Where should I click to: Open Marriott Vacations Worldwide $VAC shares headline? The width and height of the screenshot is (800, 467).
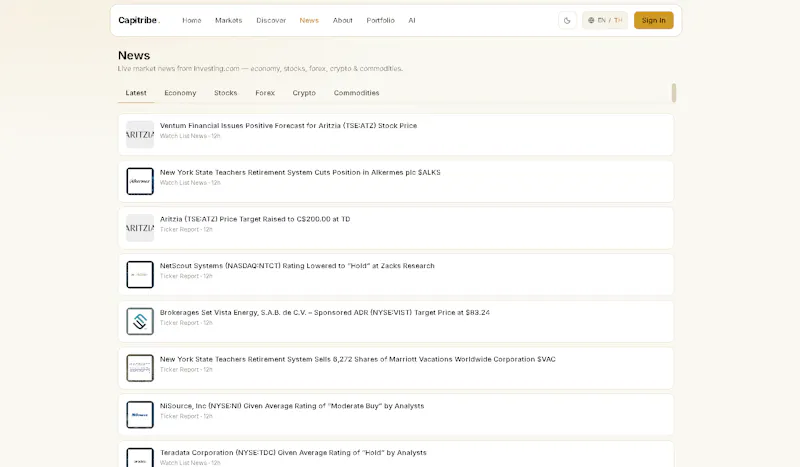click(358, 359)
